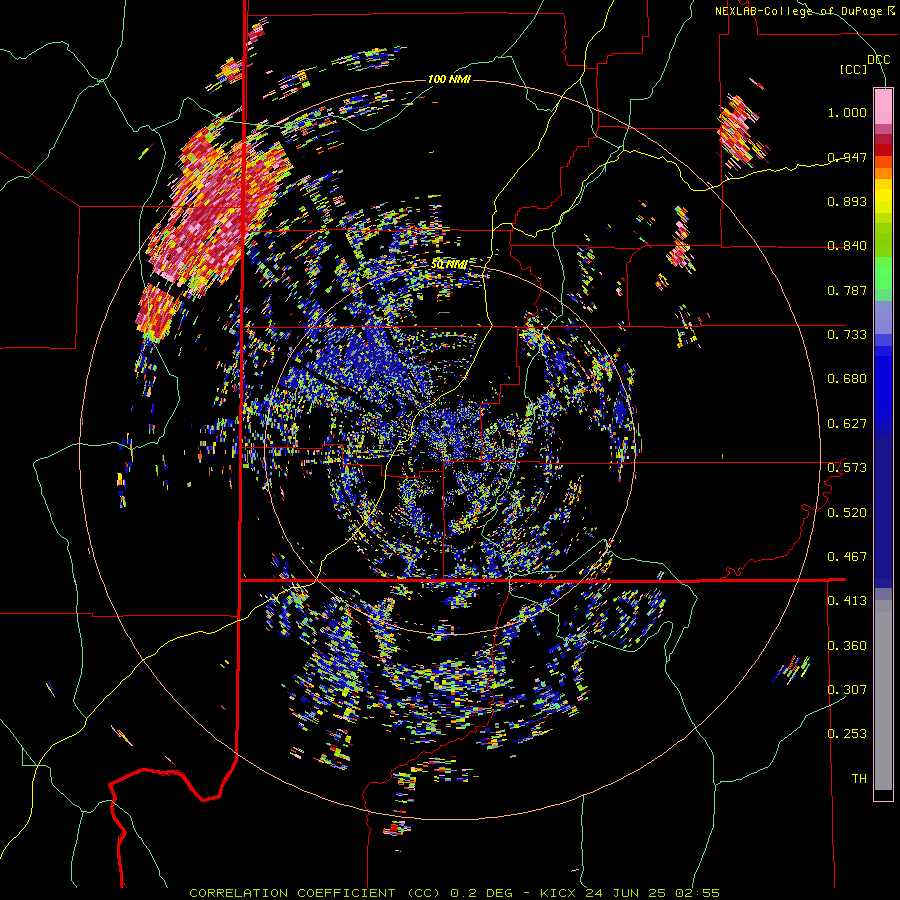Pick the yellow swatch on color scale

(x=883, y=196)
